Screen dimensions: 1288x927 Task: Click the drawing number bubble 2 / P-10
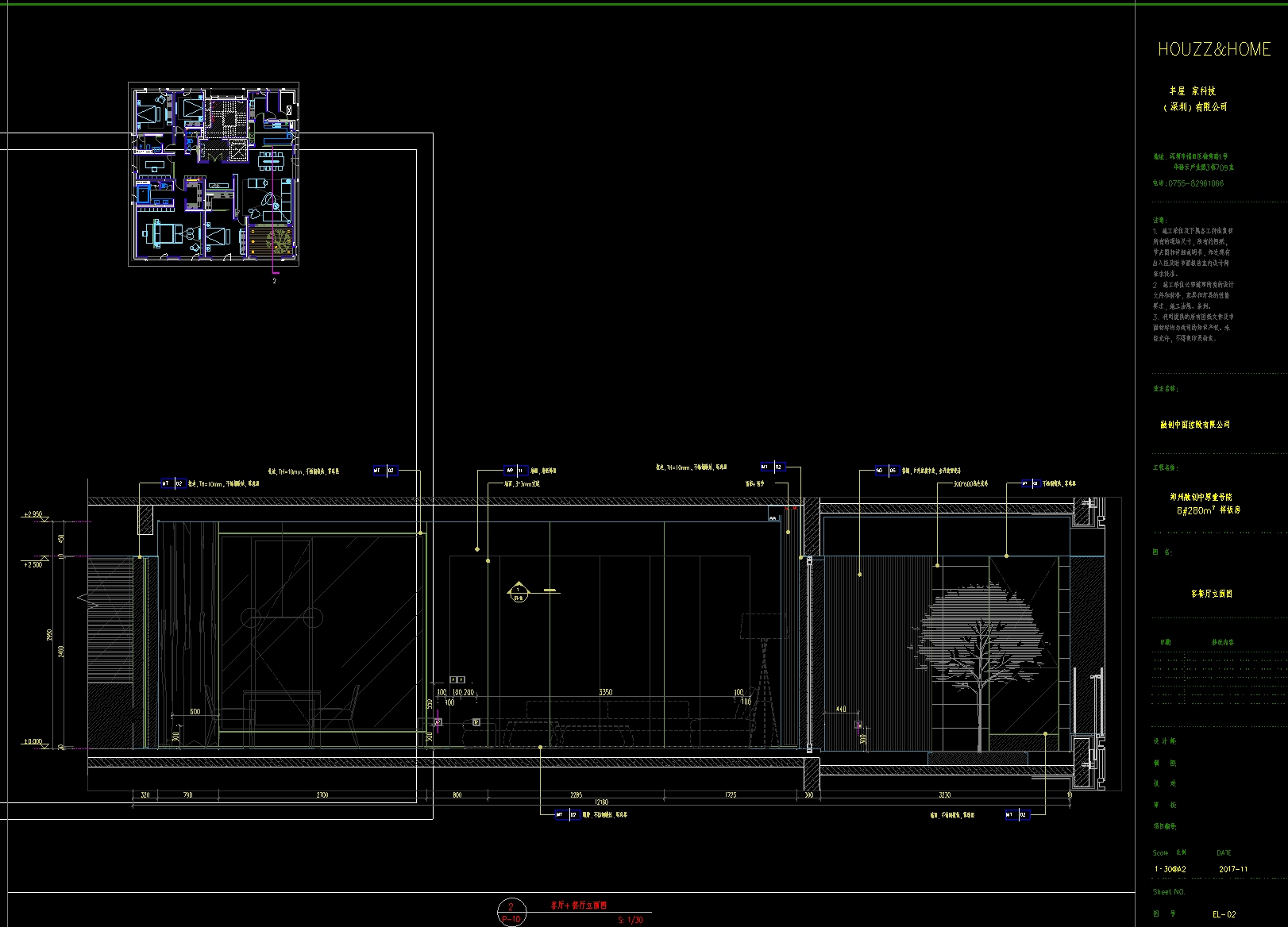pos(511,912)
